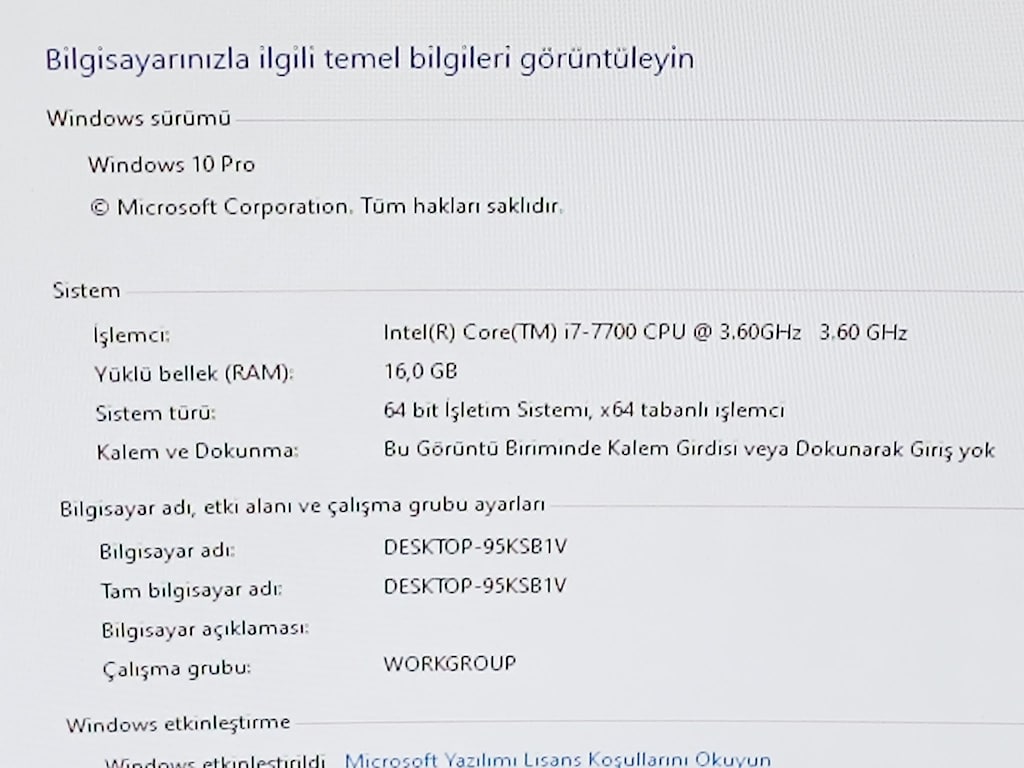Click the page heading 'Bilgisayarınızla ilgili temel bilgileri görüntüleyin'

click(370, 59)
